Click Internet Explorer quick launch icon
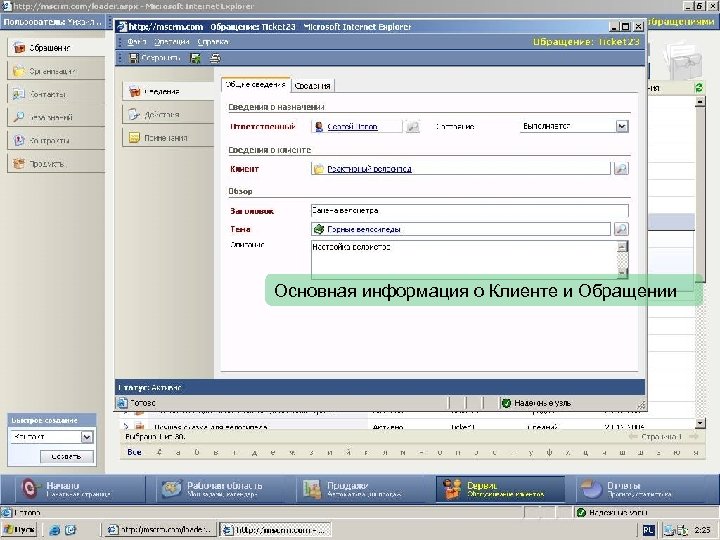This screenshot has width=720, height=540. click(54, 530)
